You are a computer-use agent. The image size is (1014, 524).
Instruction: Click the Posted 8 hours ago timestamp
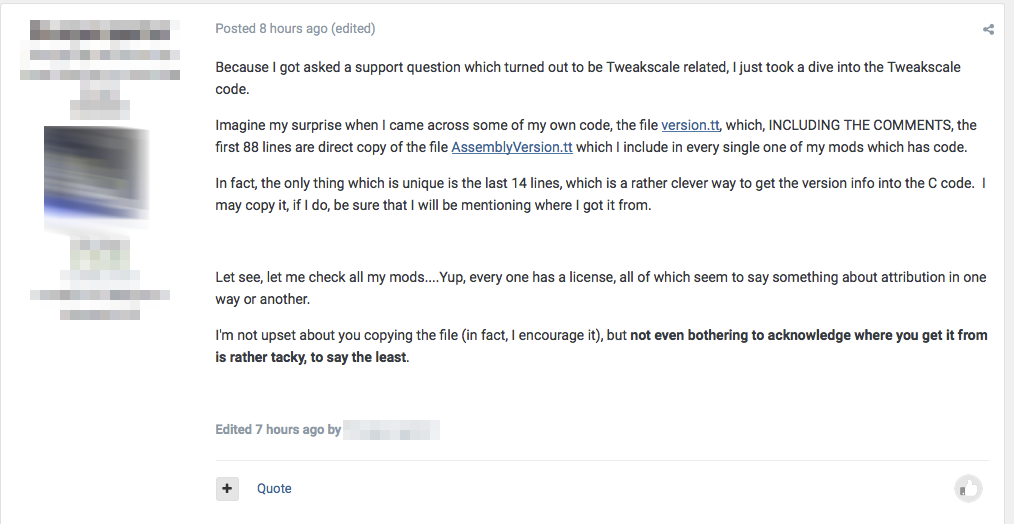(272, 28)
